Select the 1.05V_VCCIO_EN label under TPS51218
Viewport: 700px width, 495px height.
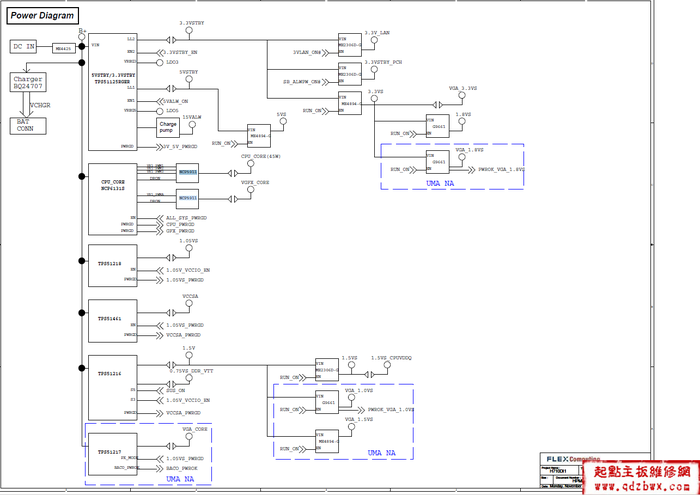[x=189, y=271]
